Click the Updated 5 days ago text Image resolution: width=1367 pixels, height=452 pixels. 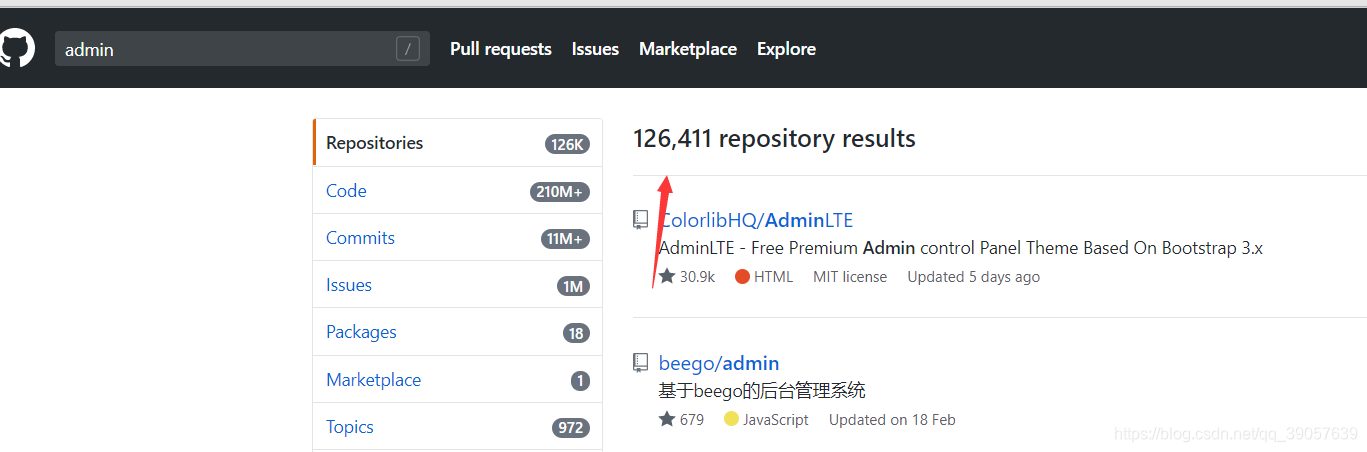coord(974,277)
